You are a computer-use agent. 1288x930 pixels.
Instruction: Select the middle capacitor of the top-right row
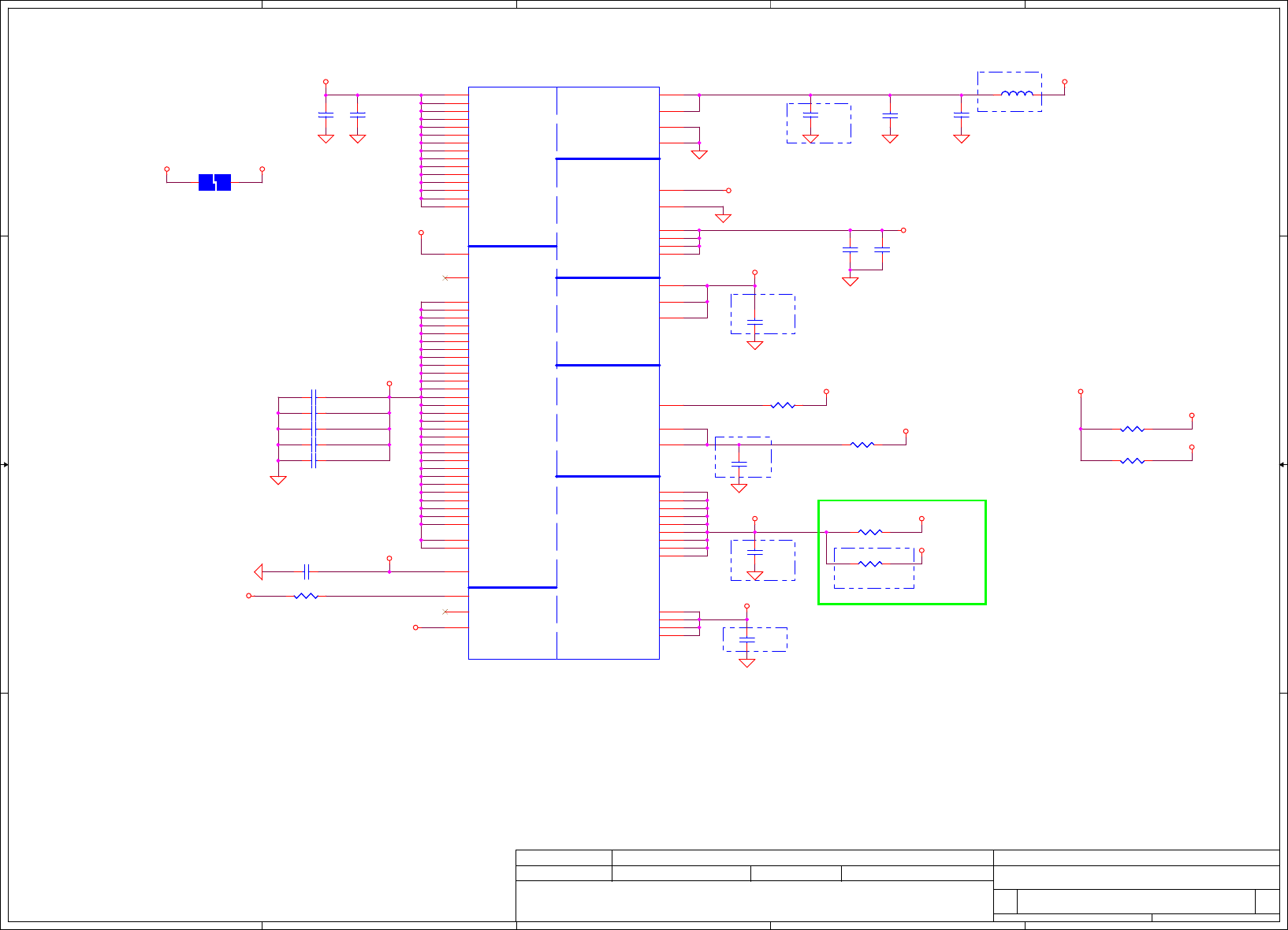pyautogui.click(x=890, y=115)
